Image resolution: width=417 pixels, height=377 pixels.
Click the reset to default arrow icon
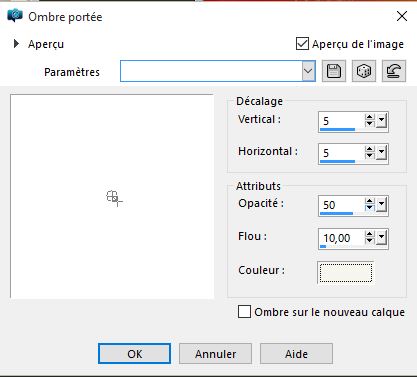[x=394, y=71]
